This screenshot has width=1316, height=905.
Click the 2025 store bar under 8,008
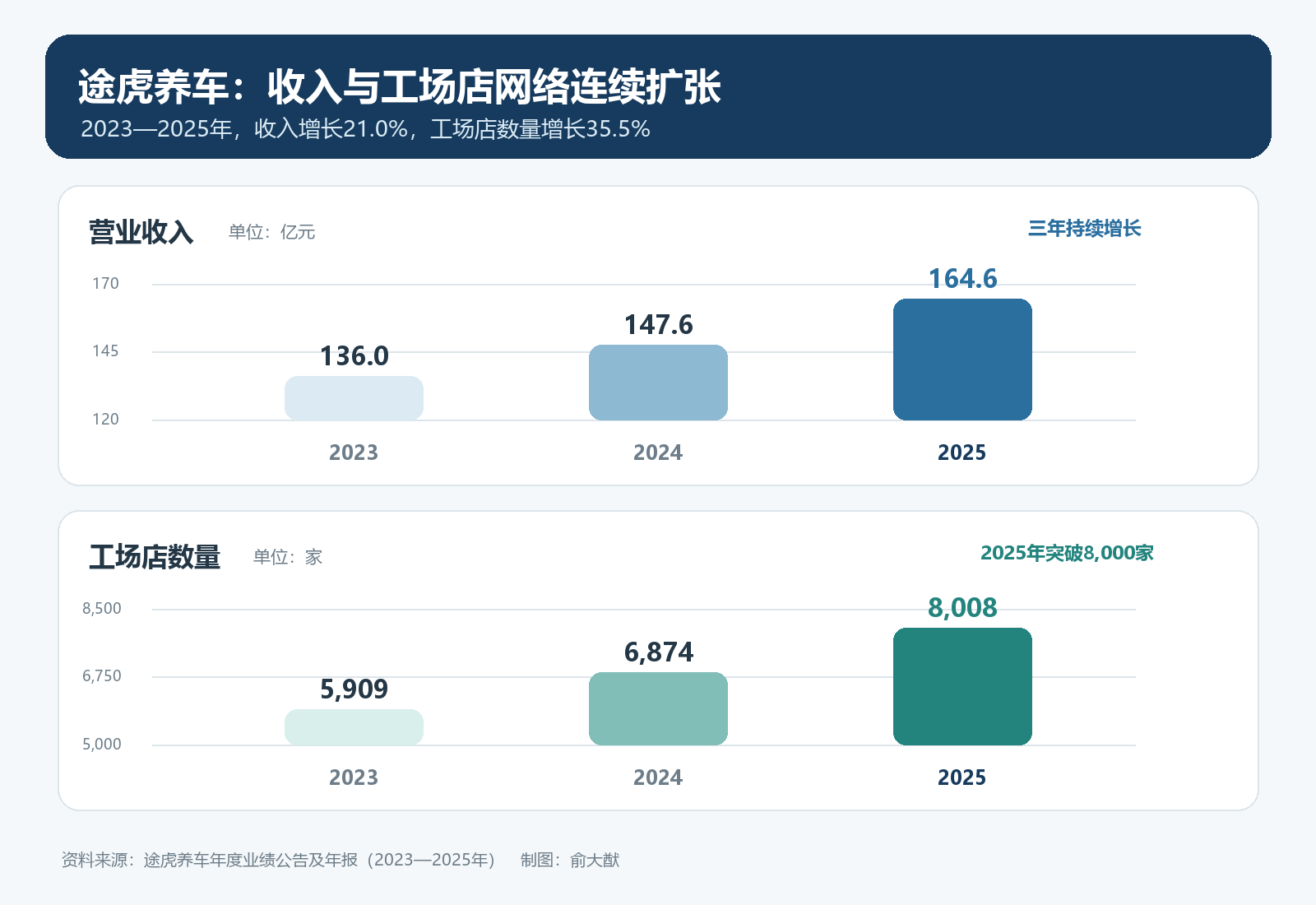963,686
